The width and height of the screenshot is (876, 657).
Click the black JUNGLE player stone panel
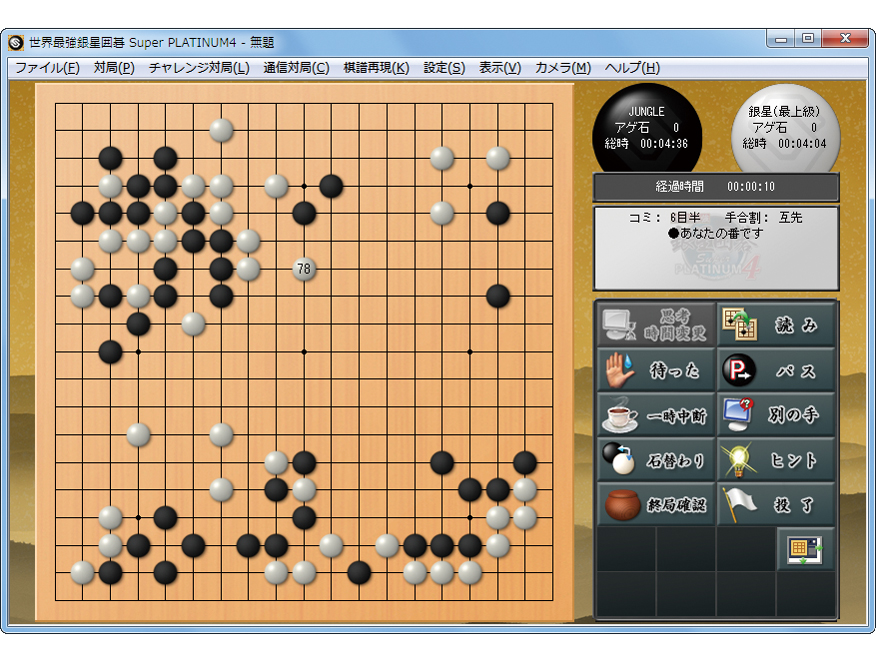pyautogui.click(x=646, y=128)
